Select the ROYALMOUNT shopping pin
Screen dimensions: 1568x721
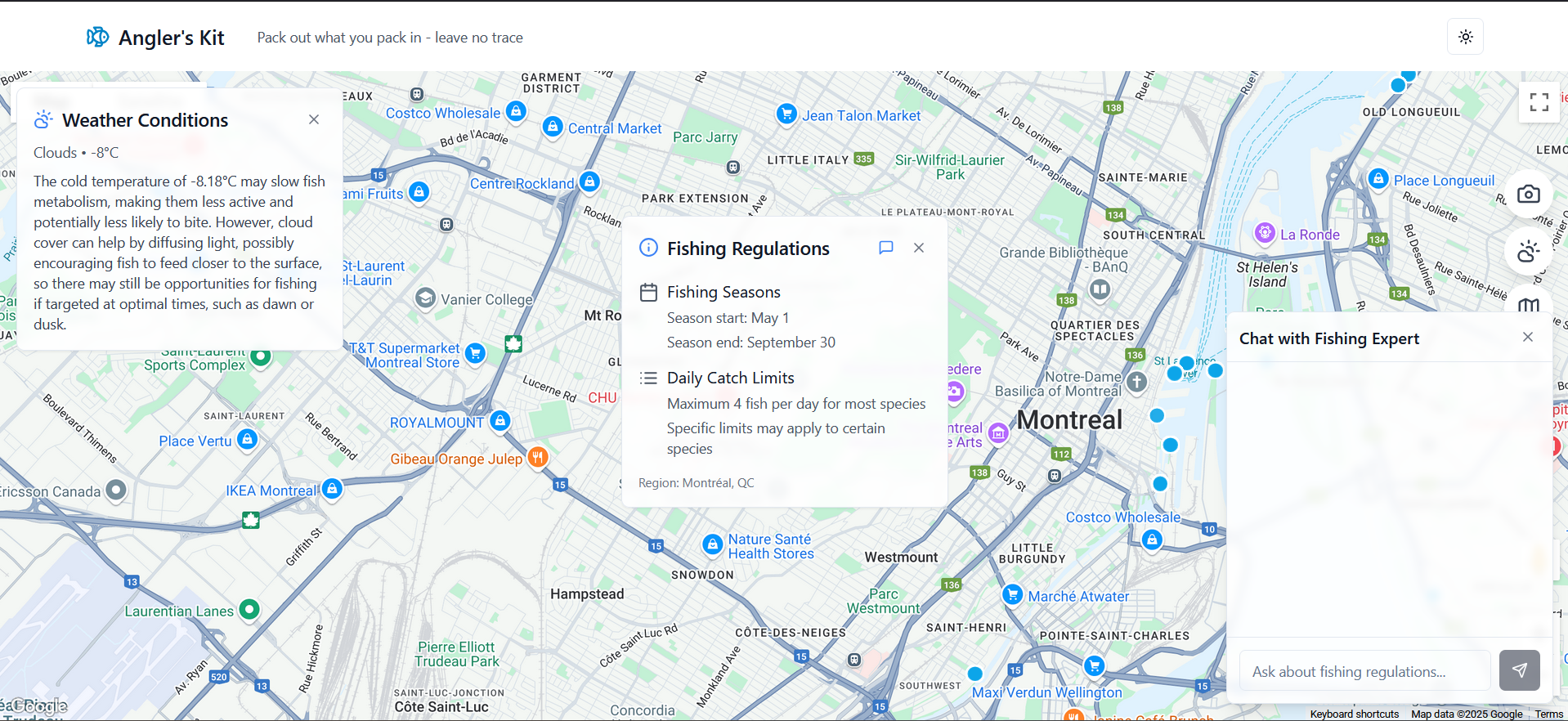tap(500, 421)
